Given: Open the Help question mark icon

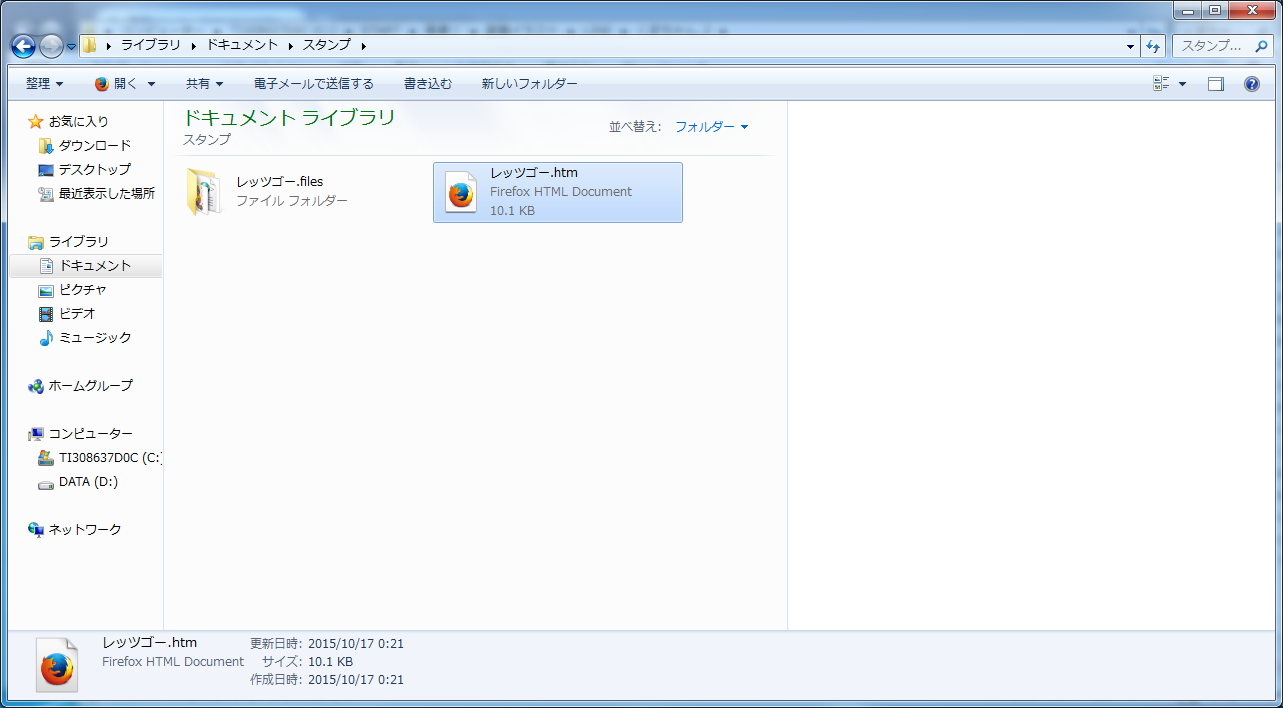Looking at the screenshot, I should pos(1251,84).
